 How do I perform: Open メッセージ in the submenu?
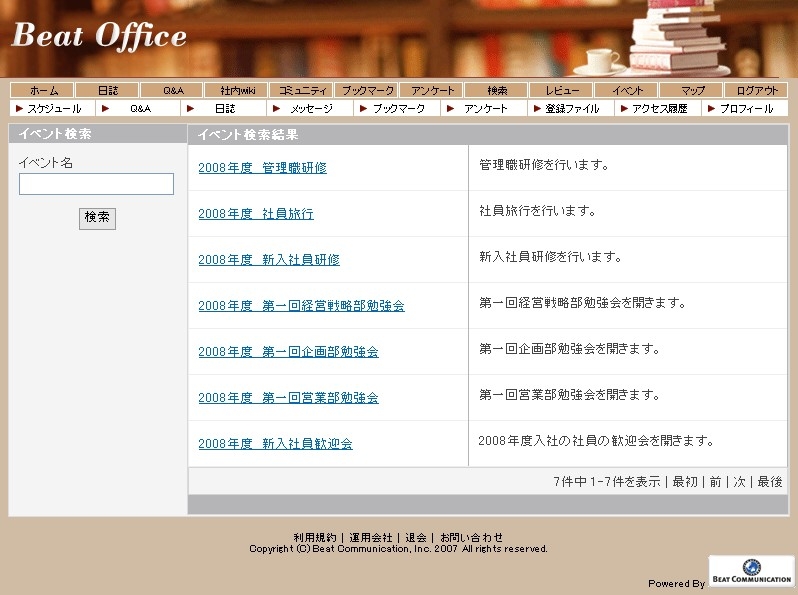(x=311, y=108)
